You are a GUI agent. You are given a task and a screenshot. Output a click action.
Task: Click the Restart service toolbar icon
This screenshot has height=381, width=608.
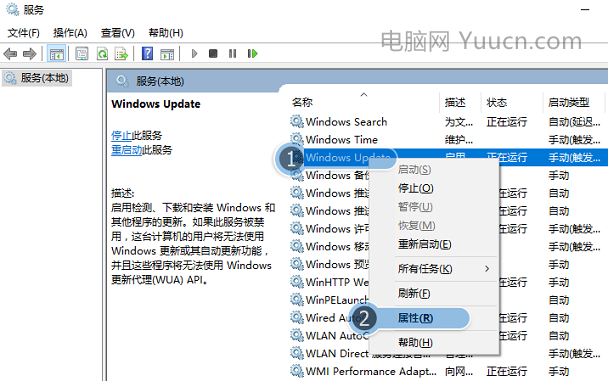tap(252, 53)
